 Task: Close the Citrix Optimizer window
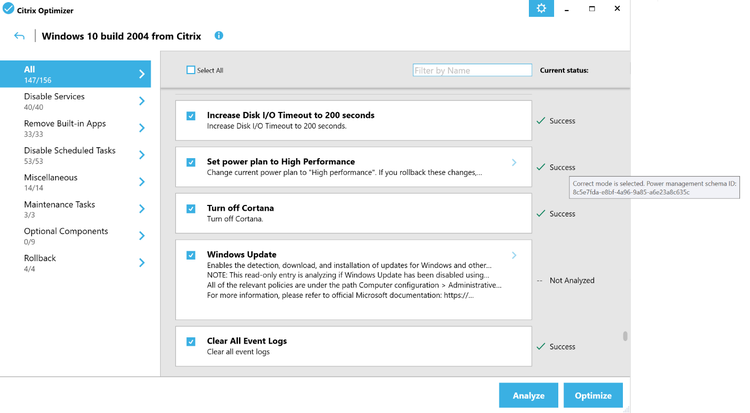point(617,9)
